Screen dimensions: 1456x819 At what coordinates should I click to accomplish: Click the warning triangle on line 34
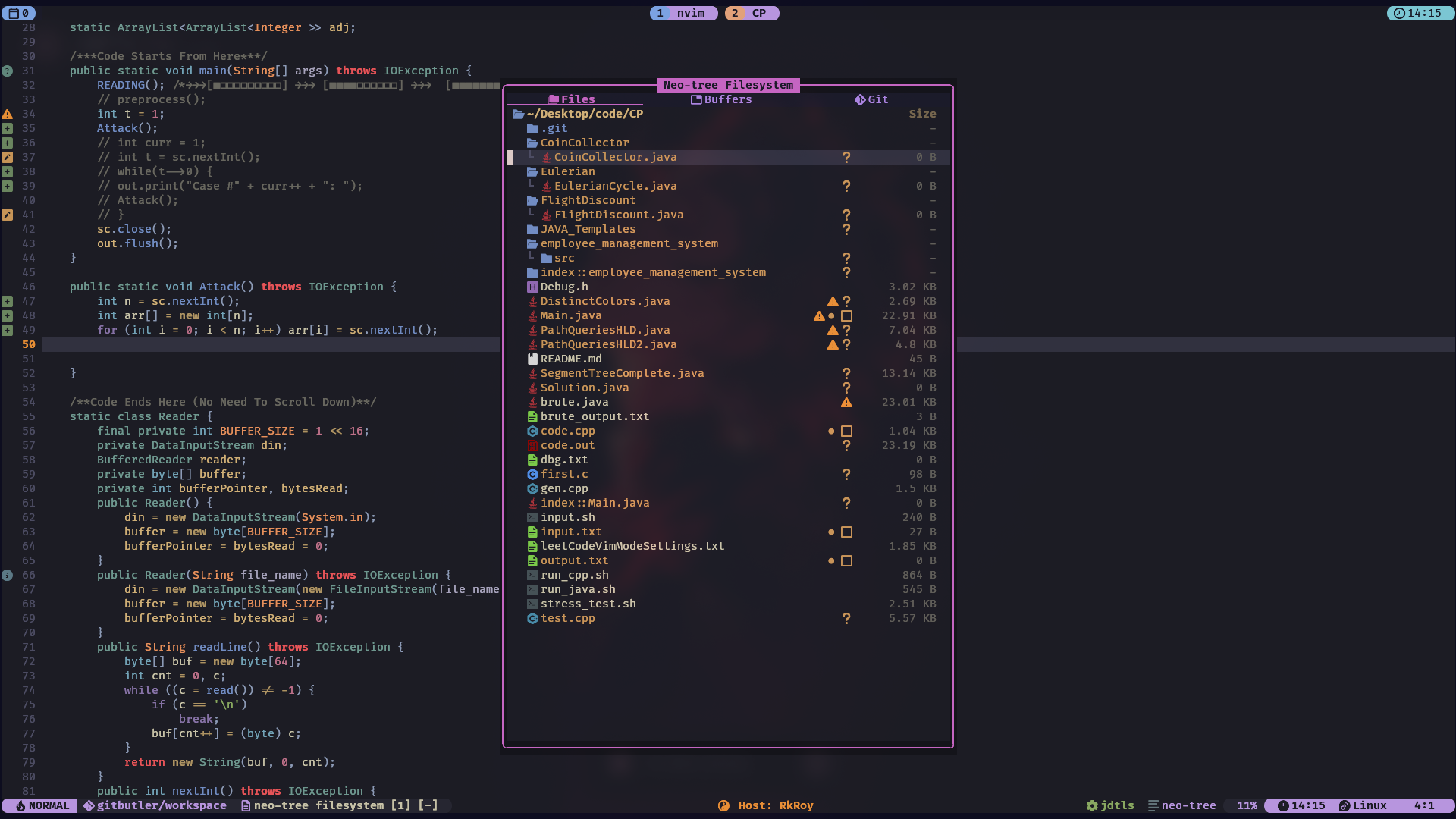pyautogui.click(x=7, y=115)
